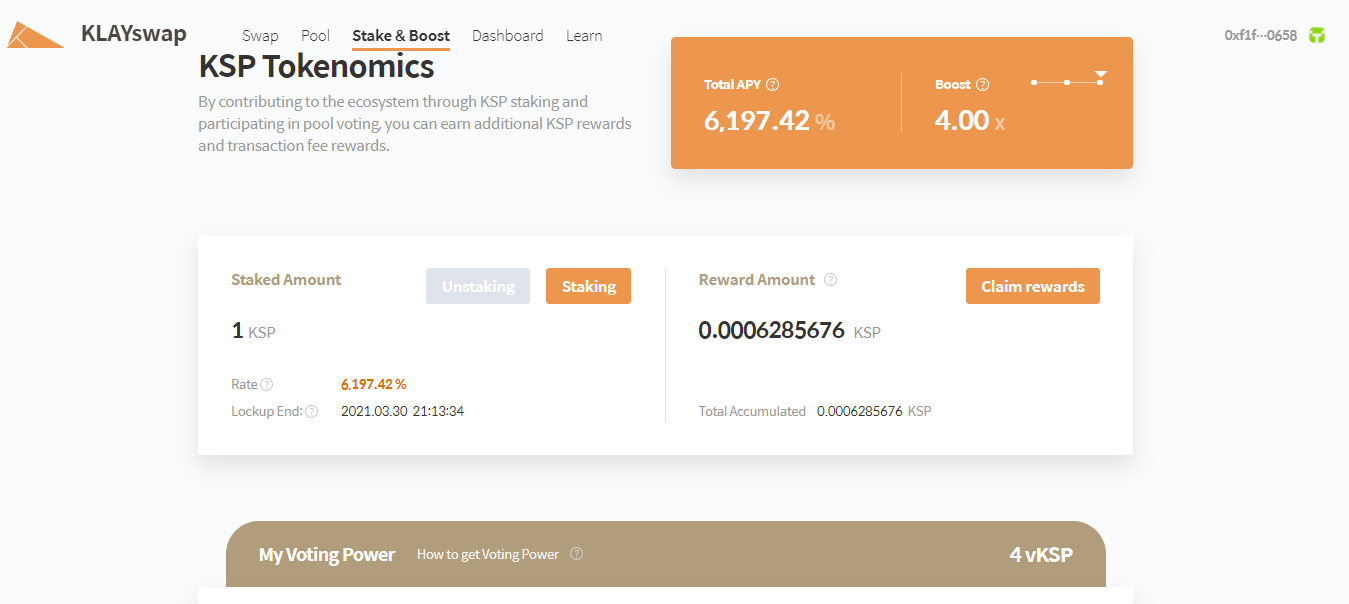
Task: Select the Stake & Boost tab
Action: point(401,36)
